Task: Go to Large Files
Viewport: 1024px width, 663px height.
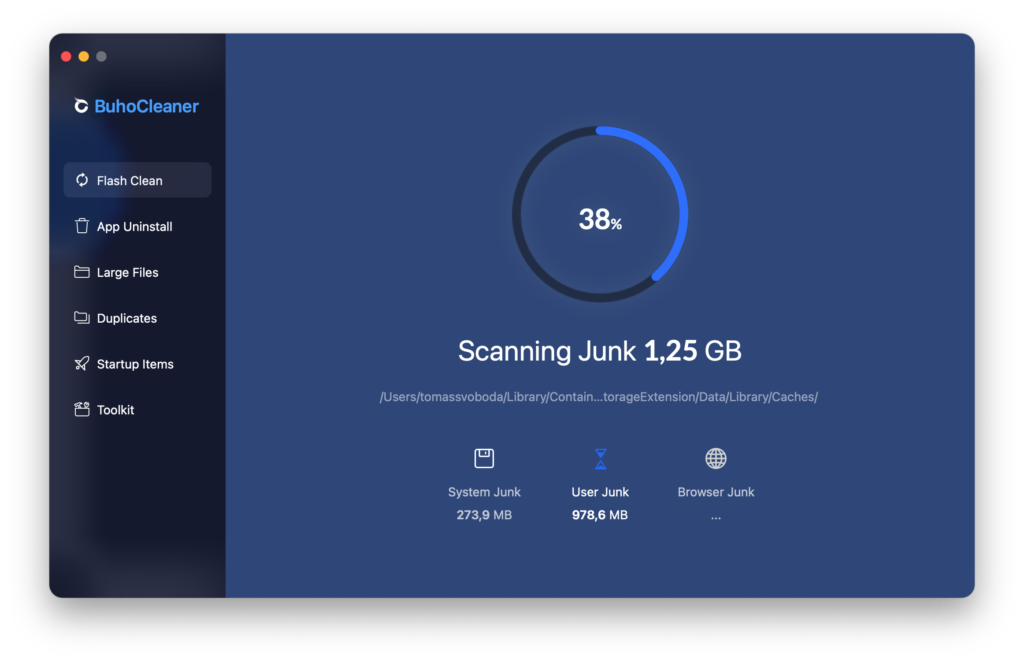Action: click(137, 272)
